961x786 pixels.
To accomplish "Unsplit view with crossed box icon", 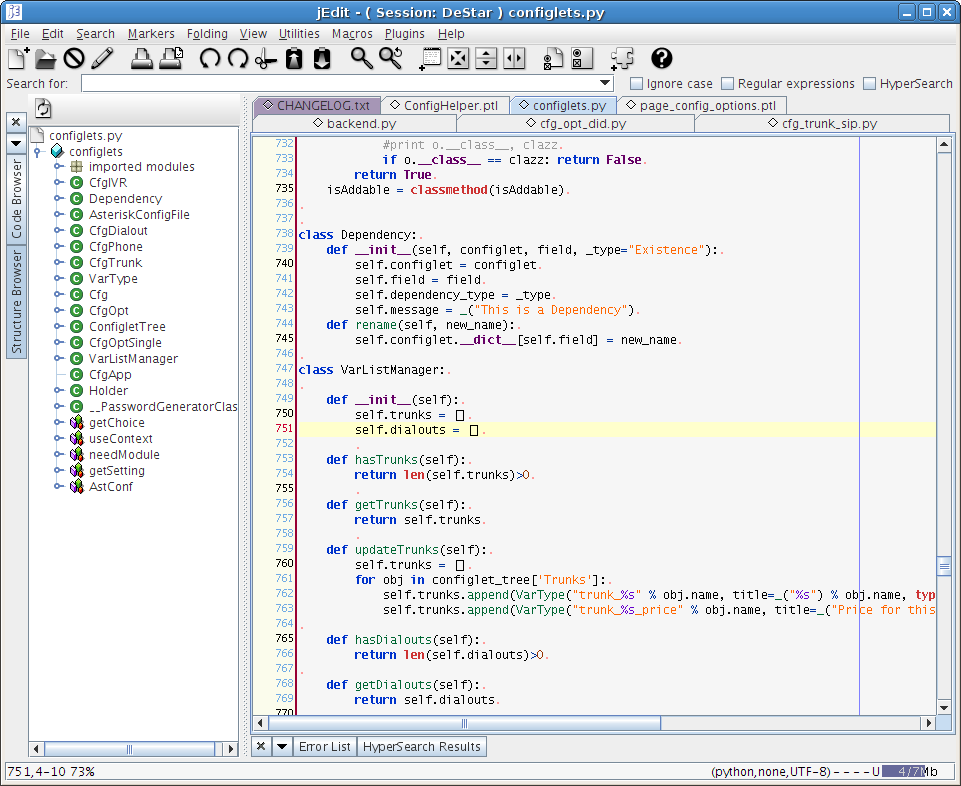I will (x=458, y=59).
